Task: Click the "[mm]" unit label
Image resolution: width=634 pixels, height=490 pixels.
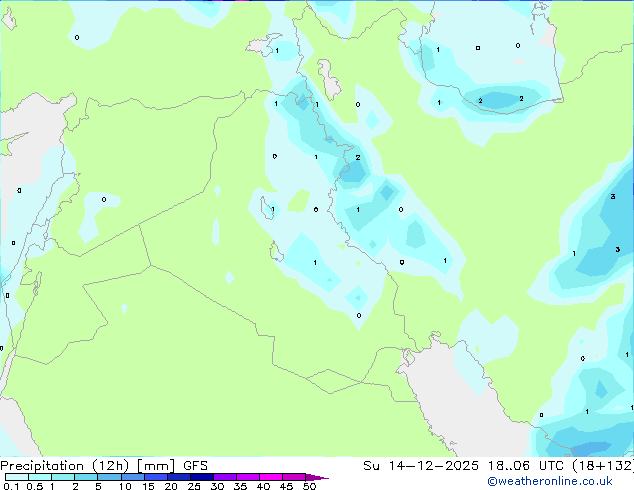Action: [156, 466]
